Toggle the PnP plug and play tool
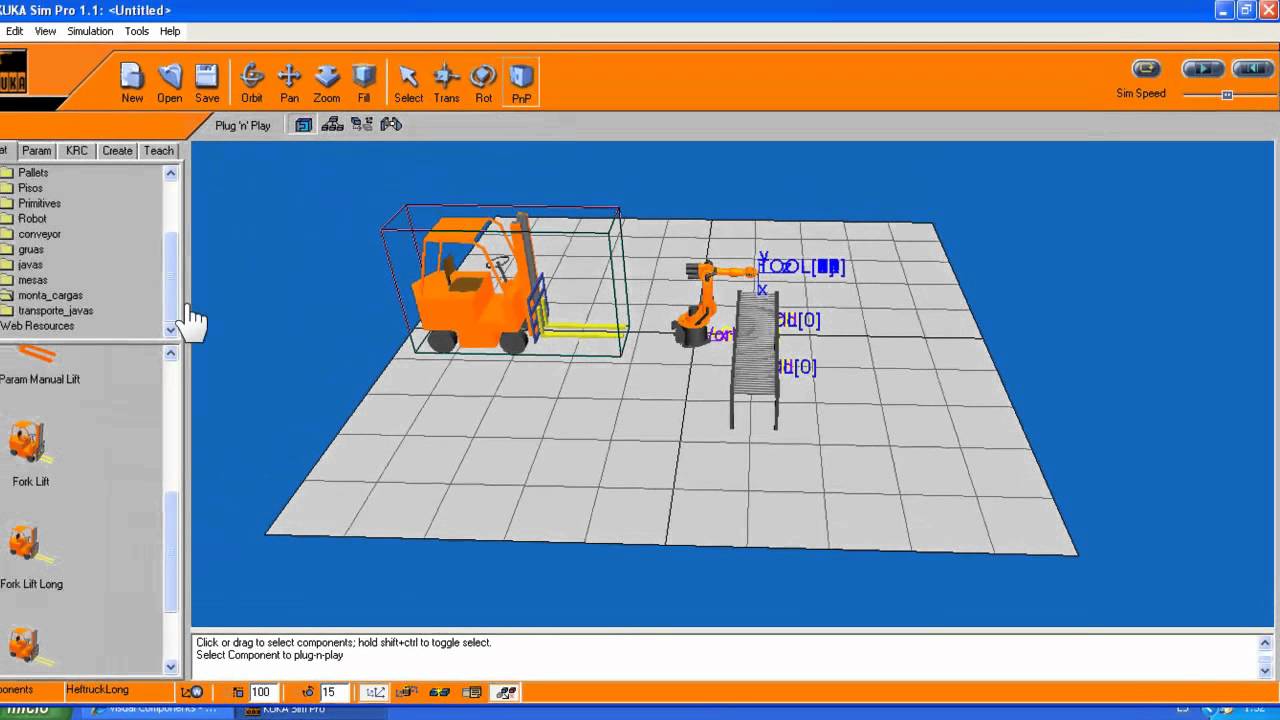This screenshot has width=1280, height=720. pos(521,83)
